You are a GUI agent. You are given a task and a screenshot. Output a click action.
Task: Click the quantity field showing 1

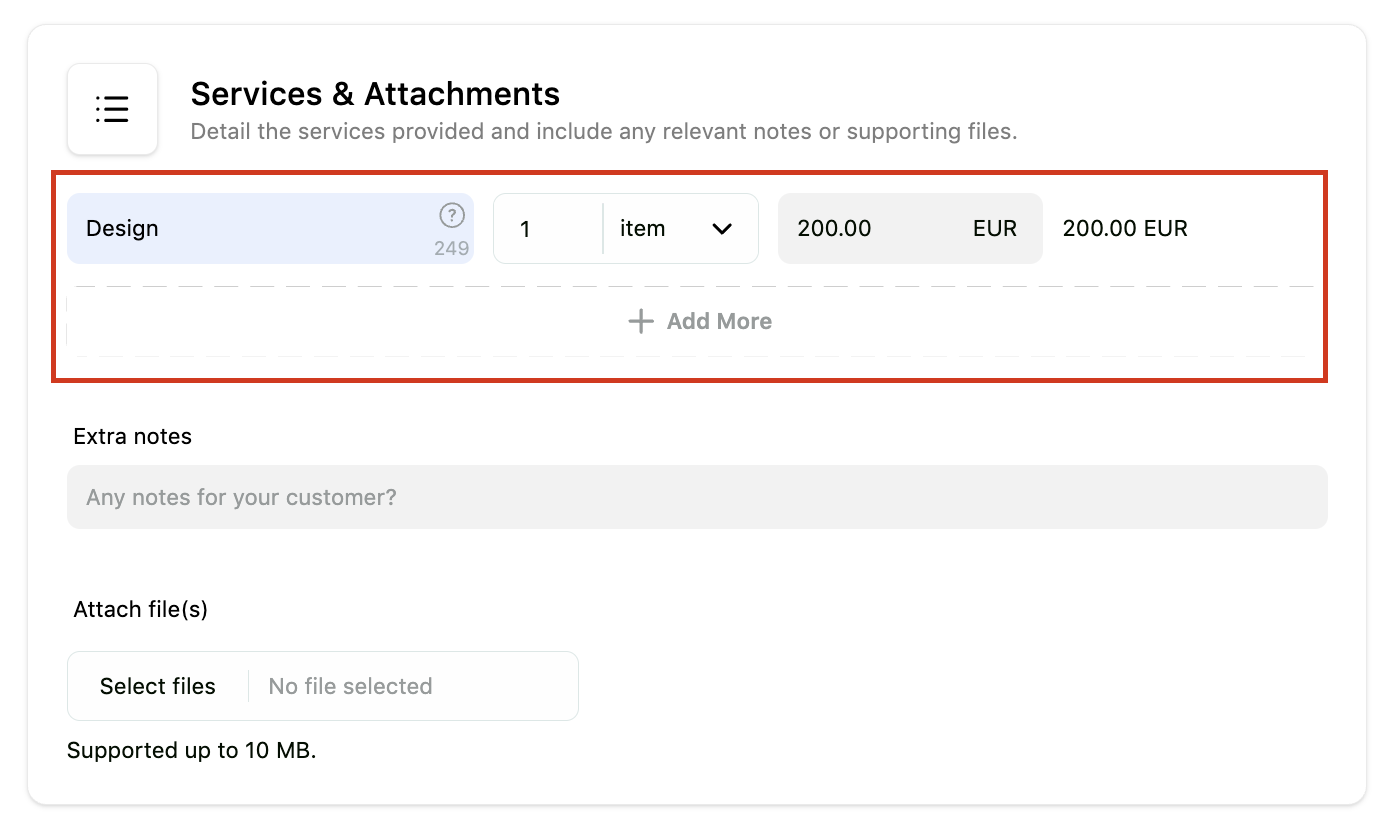[x=548, y=229]
